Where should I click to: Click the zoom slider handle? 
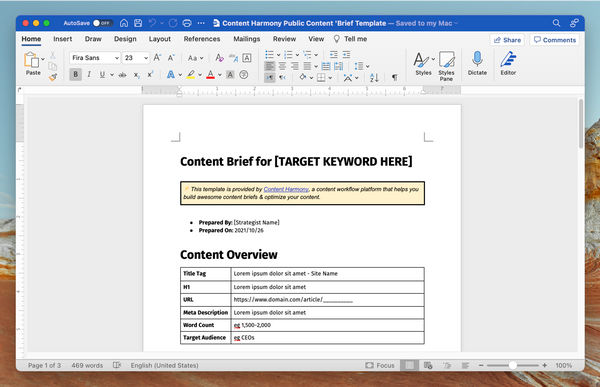click(512, 366)
